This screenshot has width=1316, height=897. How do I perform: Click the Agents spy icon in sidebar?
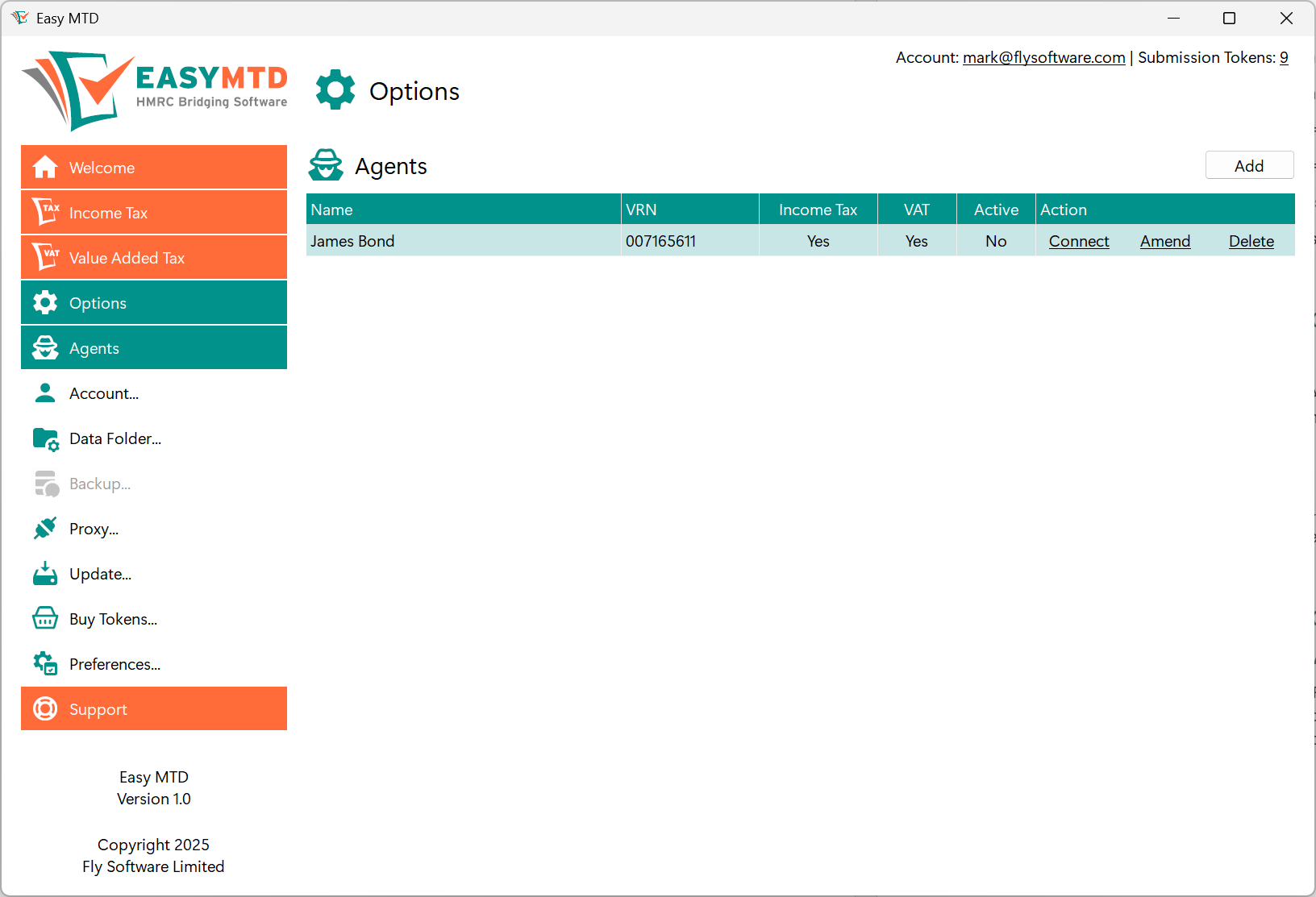[45, 347]
